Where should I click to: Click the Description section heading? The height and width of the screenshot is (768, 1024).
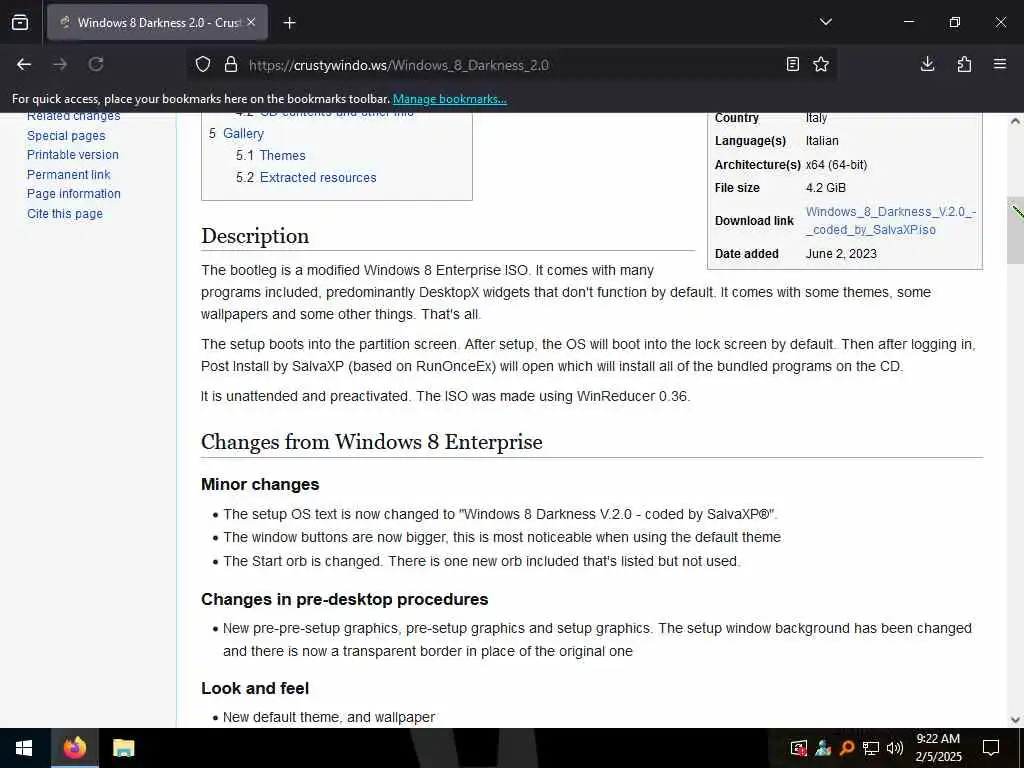coord(255,236)
